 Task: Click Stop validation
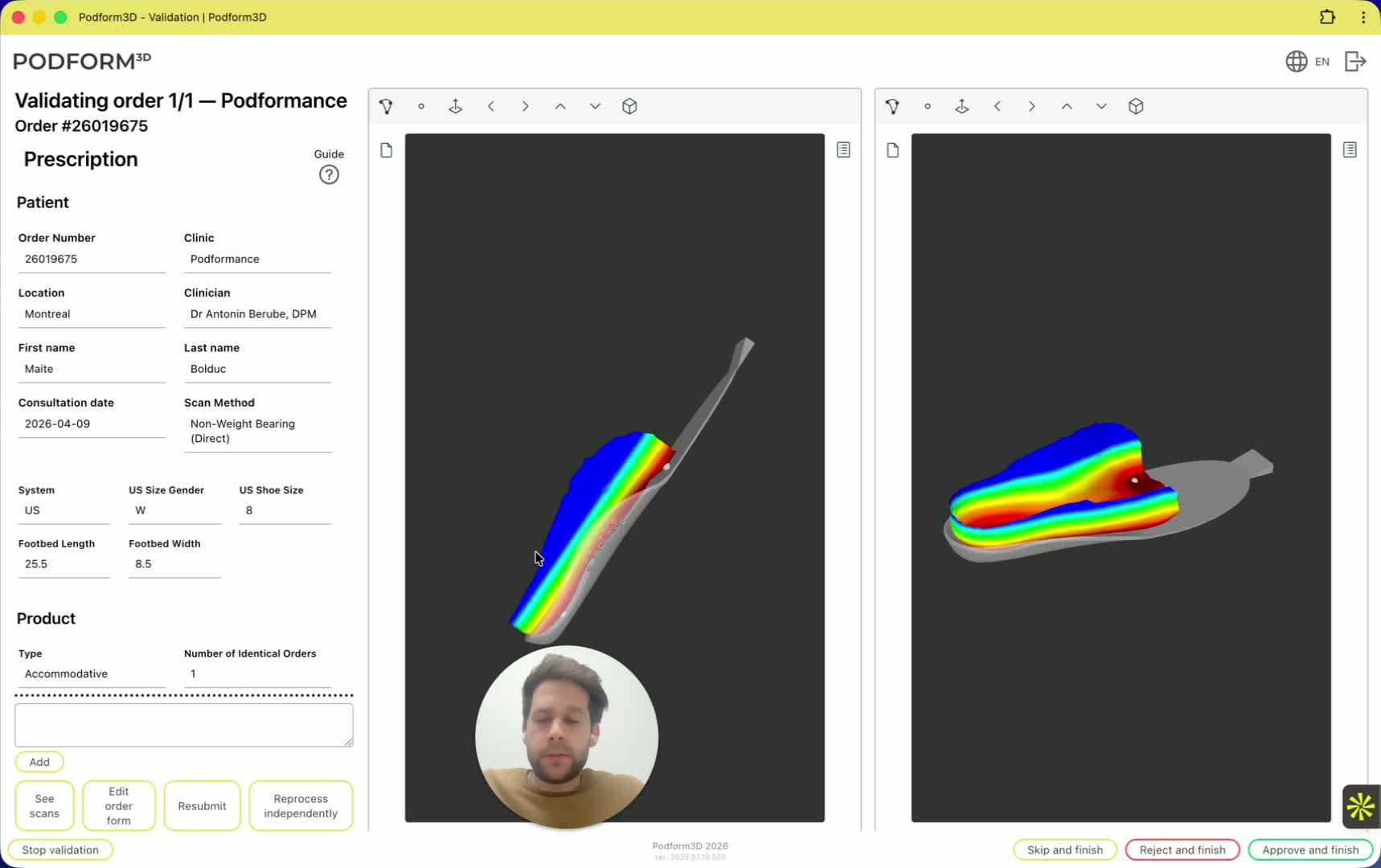pyautogui.click(x=60, y=850)
